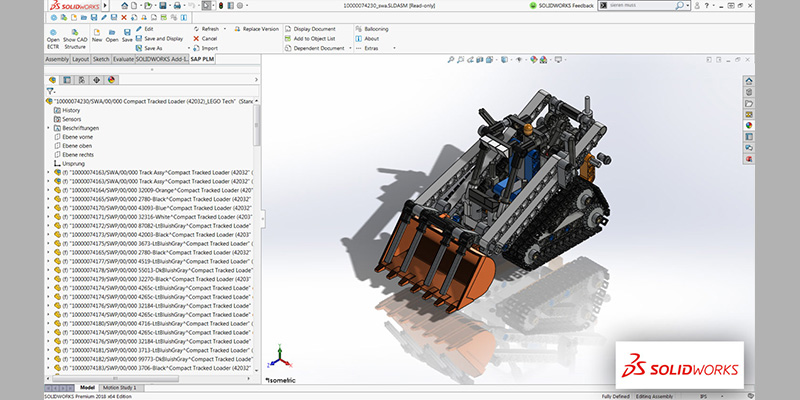Click the Options gear icon in top toolbar
Image resolution: width=800 pixels, height=400 pixels.
pyautogui.click(x=240, y=6)
